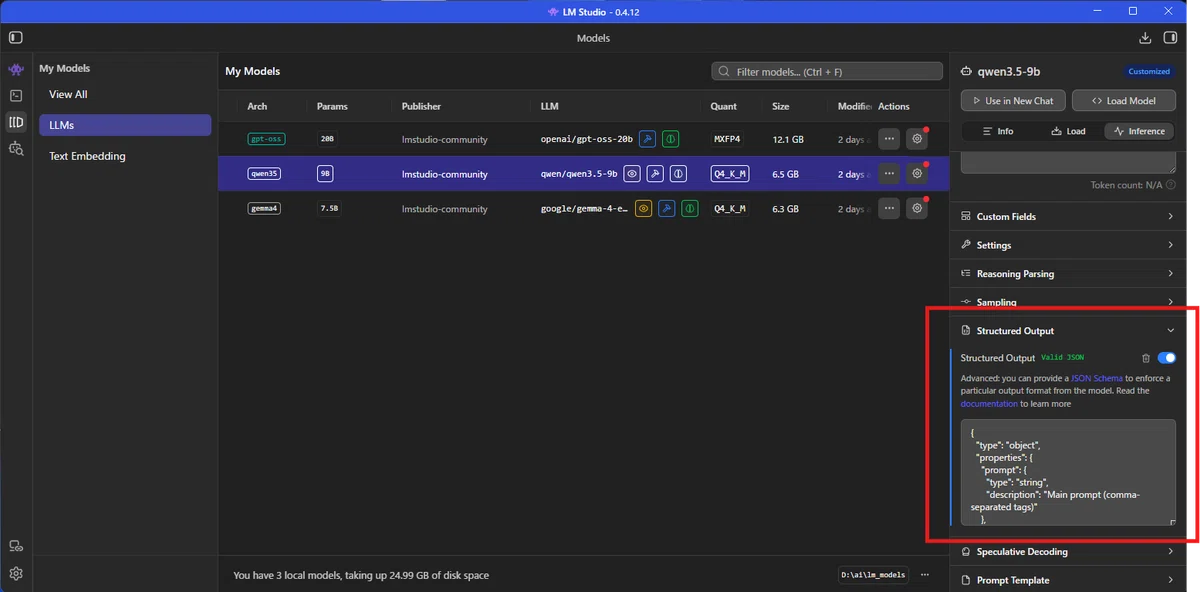Open the Discover model search sidebar icon
Screen dimensions: 1200x592
tap(15, 148)
